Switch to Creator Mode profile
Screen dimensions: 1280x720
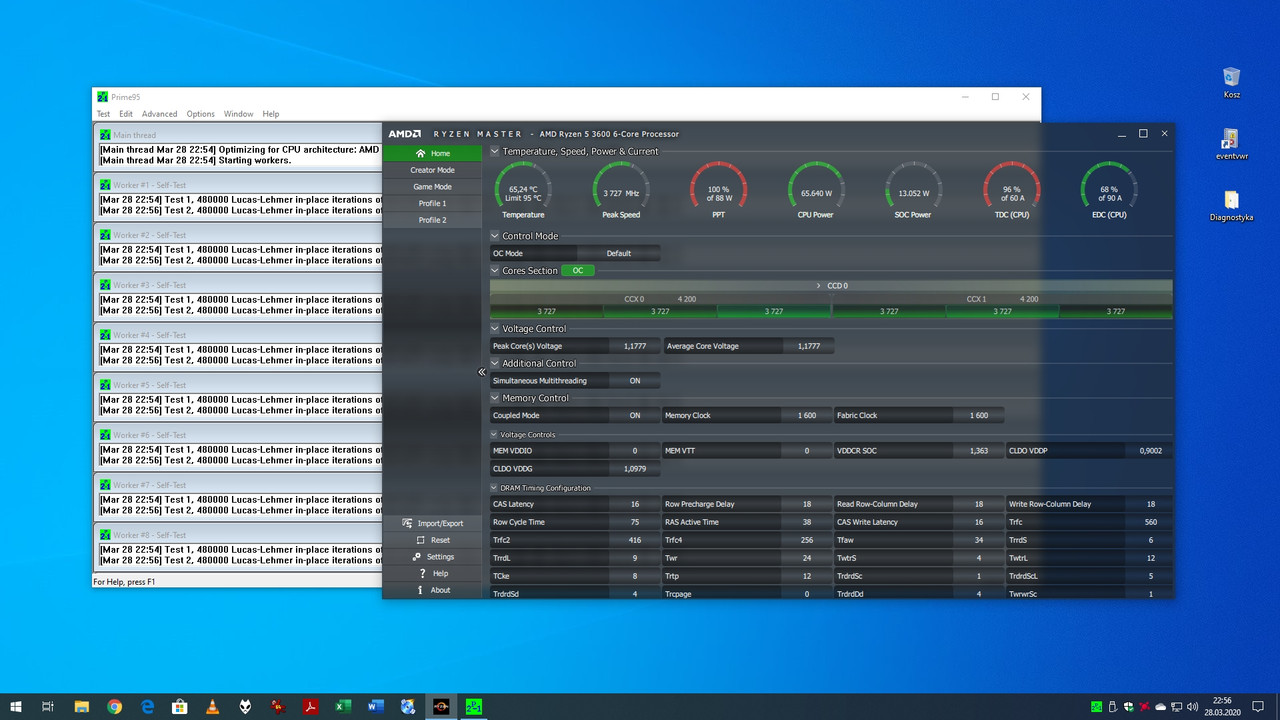click(x=432, y=170)
